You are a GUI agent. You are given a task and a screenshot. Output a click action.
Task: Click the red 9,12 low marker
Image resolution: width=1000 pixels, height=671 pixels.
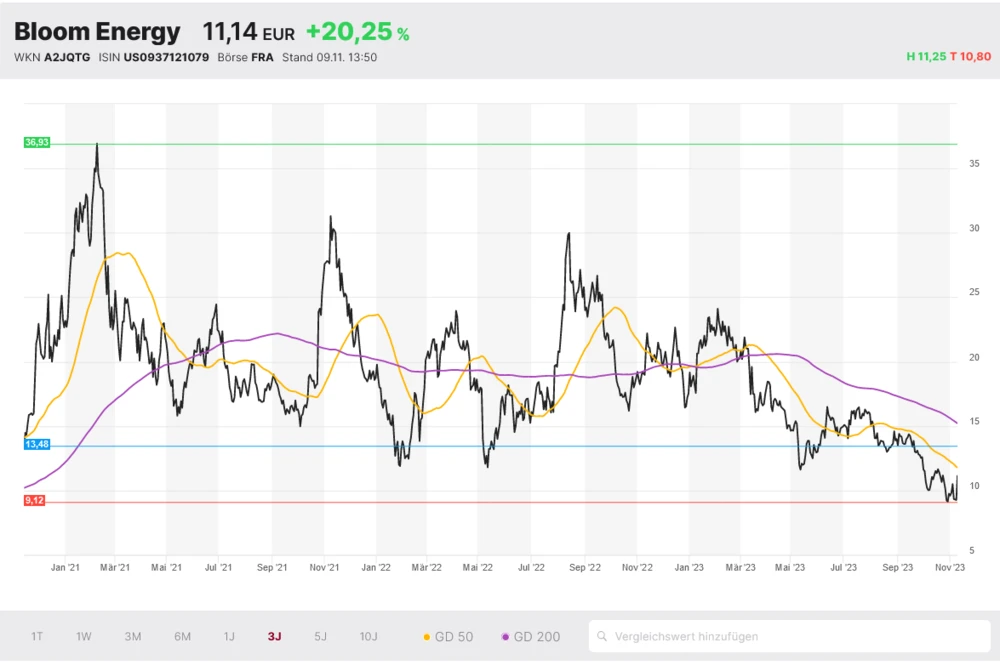(35, 500)
